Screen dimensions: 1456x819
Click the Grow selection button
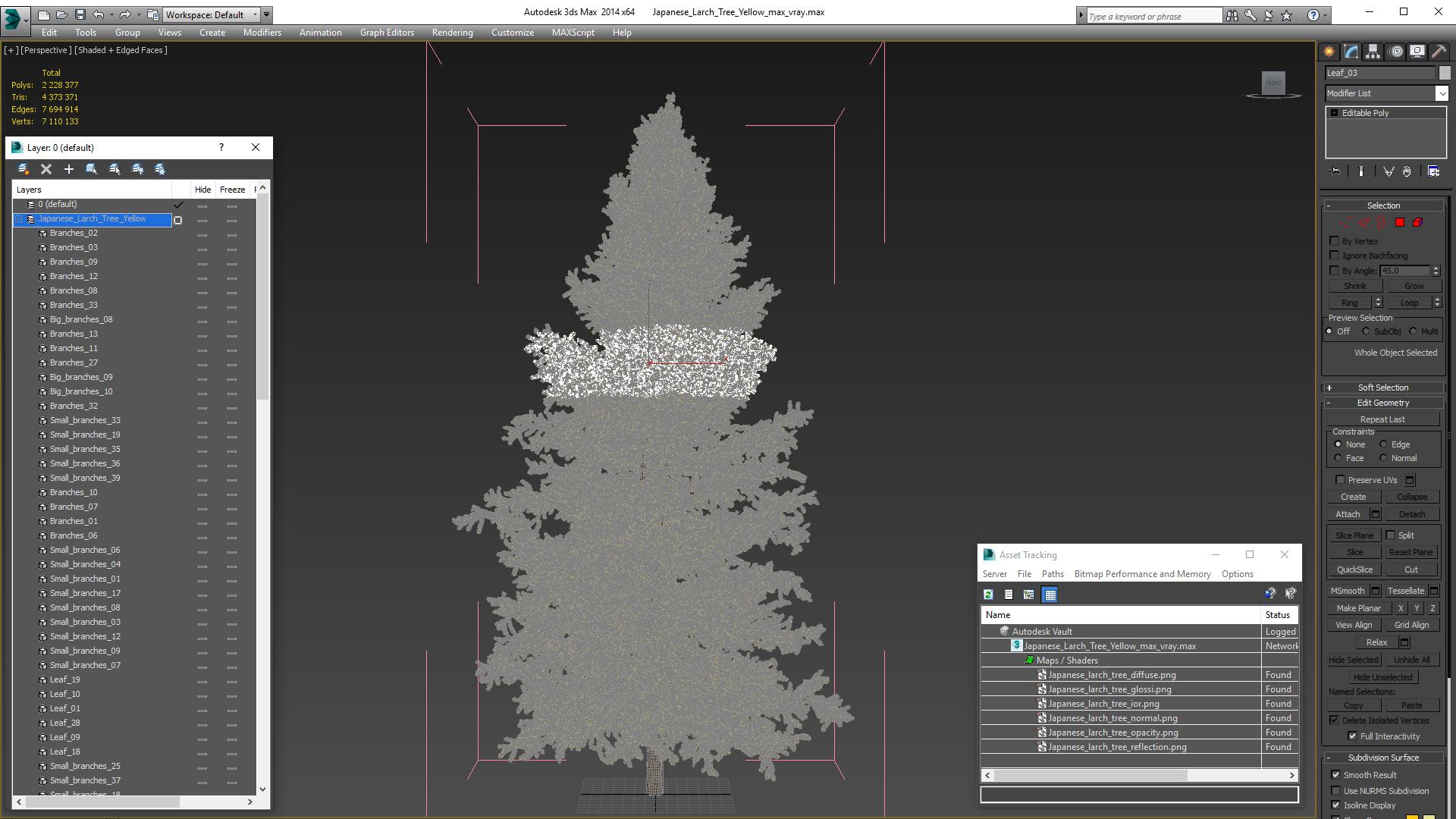tap(1414, 286)
